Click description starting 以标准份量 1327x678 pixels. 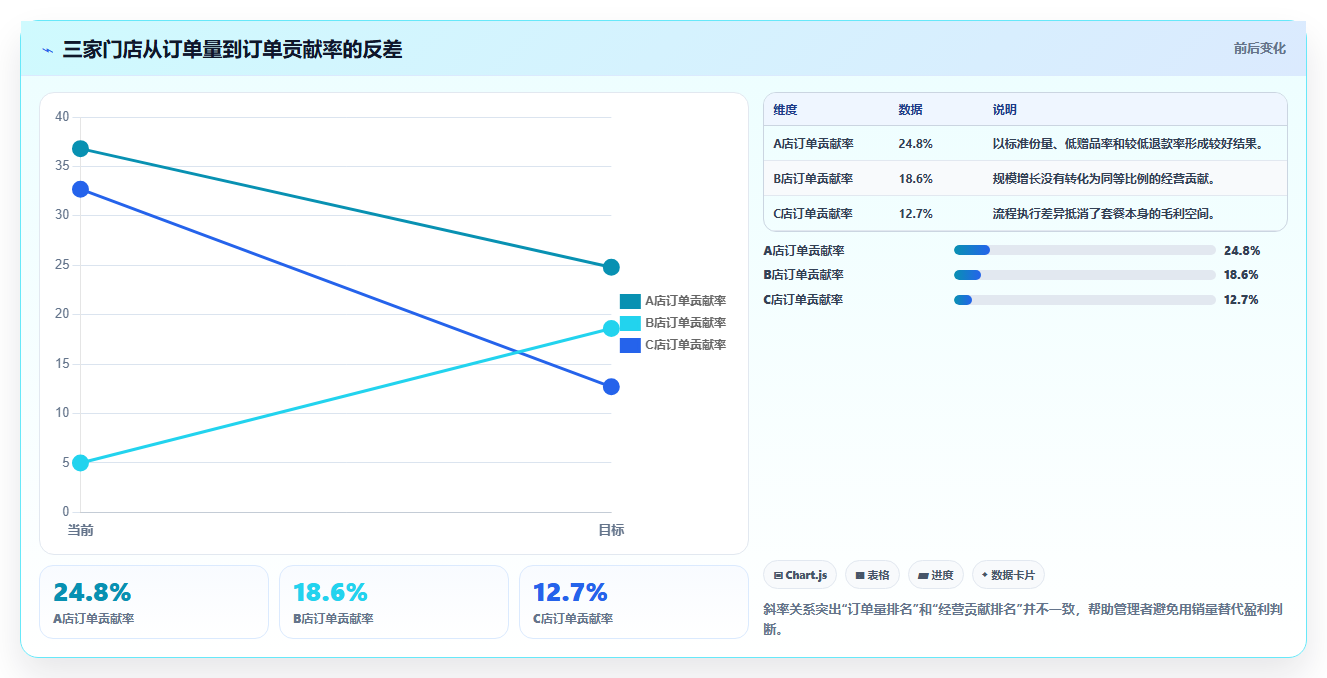(x=1128, y=144)
